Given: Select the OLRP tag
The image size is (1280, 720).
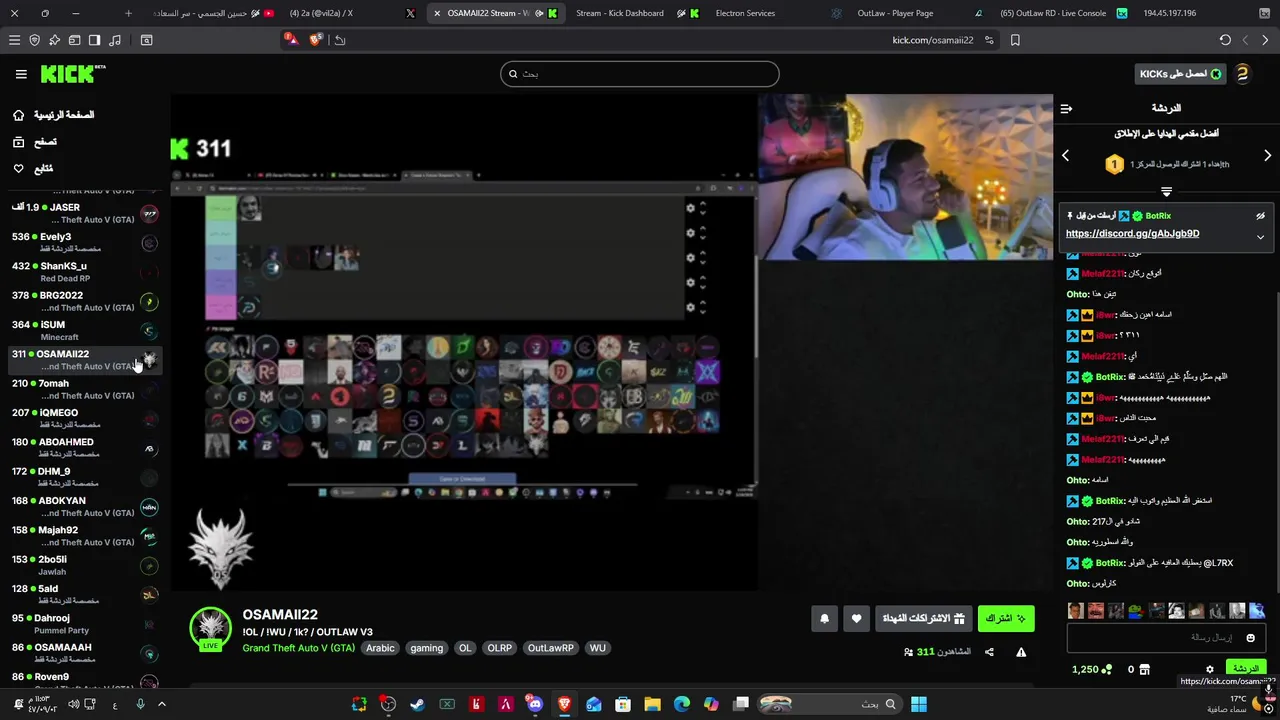Looking at the screenshot, I should pos(499,648).
